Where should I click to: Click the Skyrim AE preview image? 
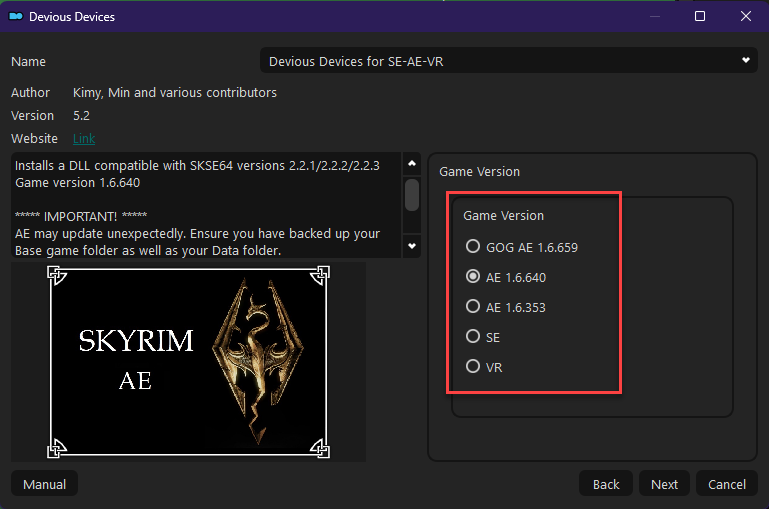[188, 362]
